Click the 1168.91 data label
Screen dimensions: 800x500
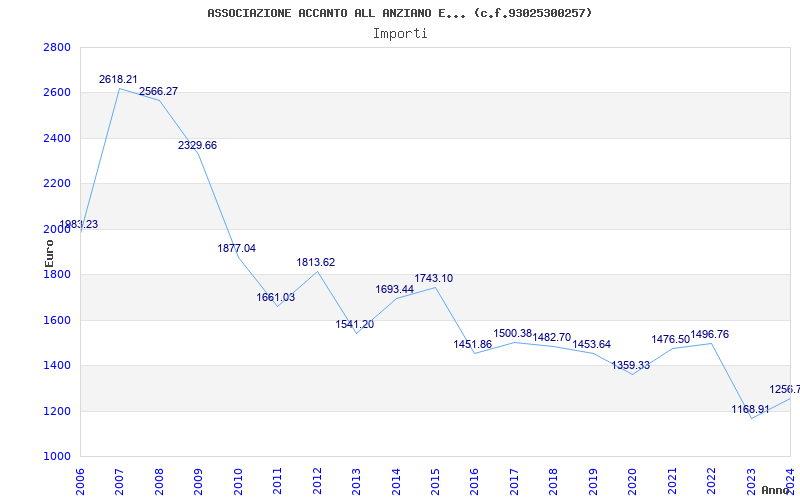click(751, 409)
